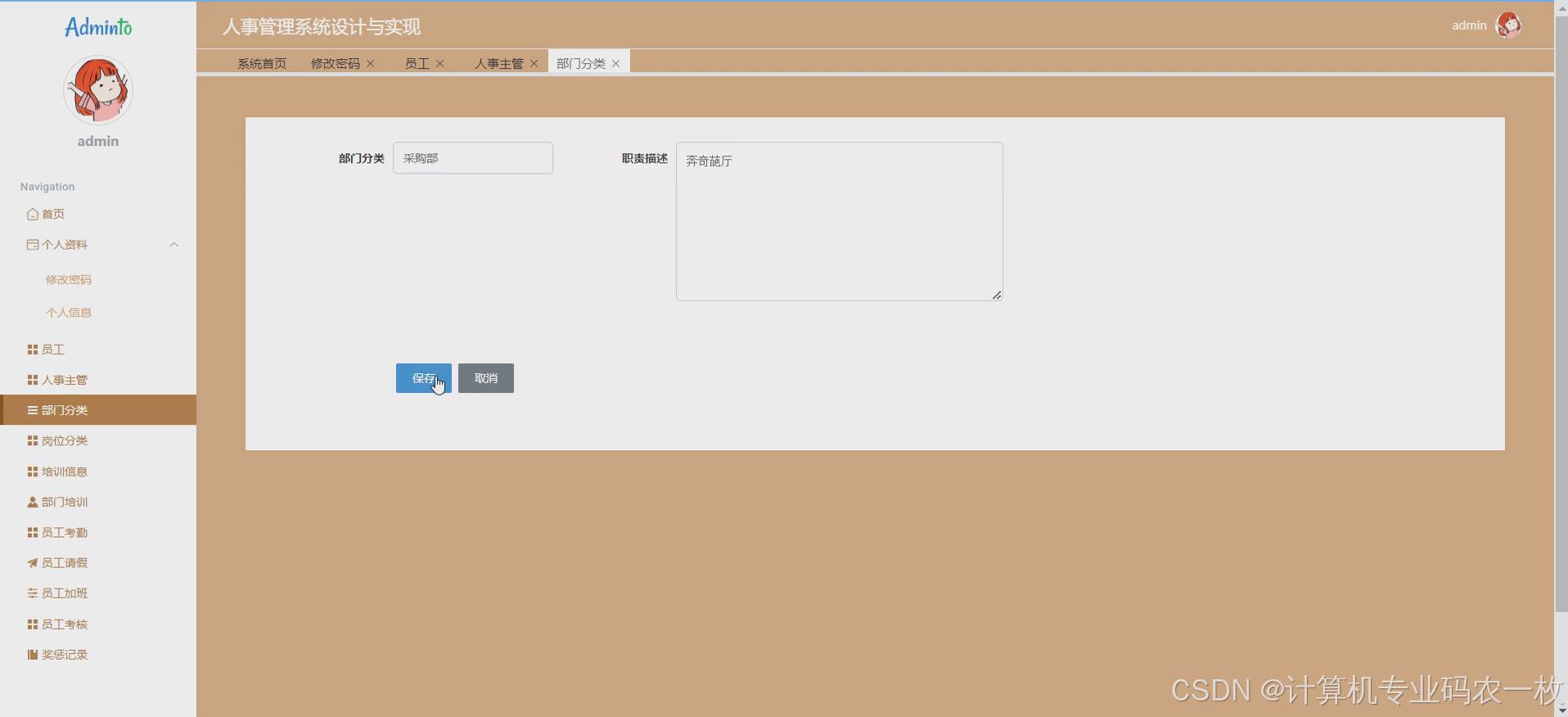Click the list icon beside 部门分类
The width and height of the screenshot is (1568, 717).
33,410
